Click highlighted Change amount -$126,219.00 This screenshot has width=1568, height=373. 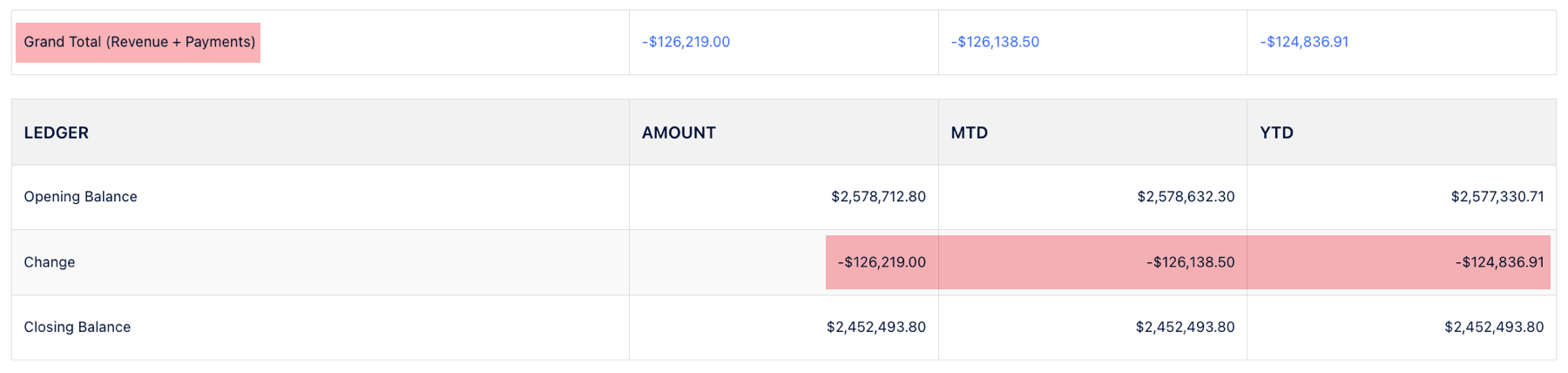(x=882, y=262)
